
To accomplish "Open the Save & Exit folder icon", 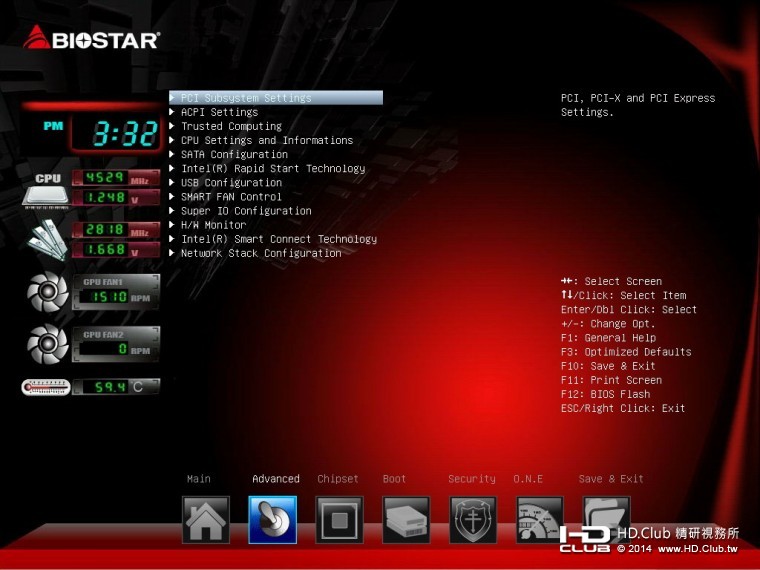I will pyautogui.click(x=606, y=520).
